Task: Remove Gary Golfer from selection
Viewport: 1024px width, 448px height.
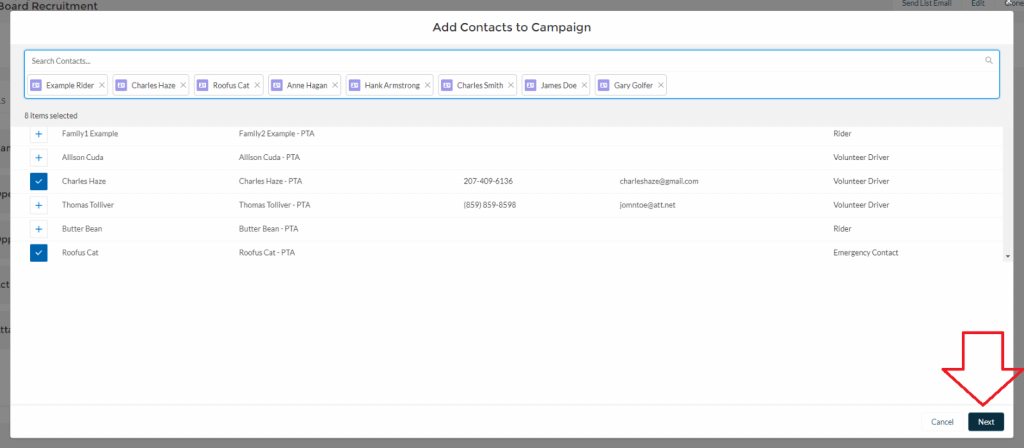Action: (x=661, y=86)
